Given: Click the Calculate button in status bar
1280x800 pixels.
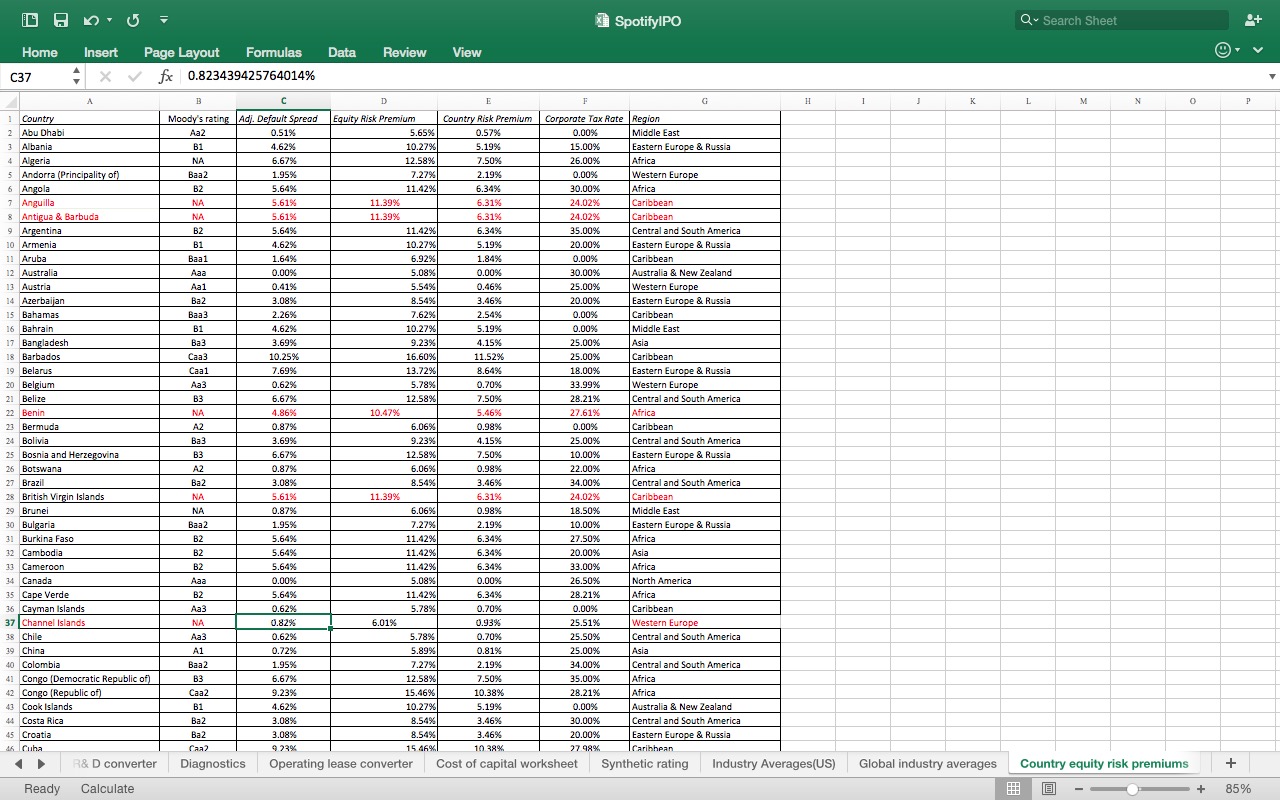Looking at the screenshot, I should (x=107, y=788).
